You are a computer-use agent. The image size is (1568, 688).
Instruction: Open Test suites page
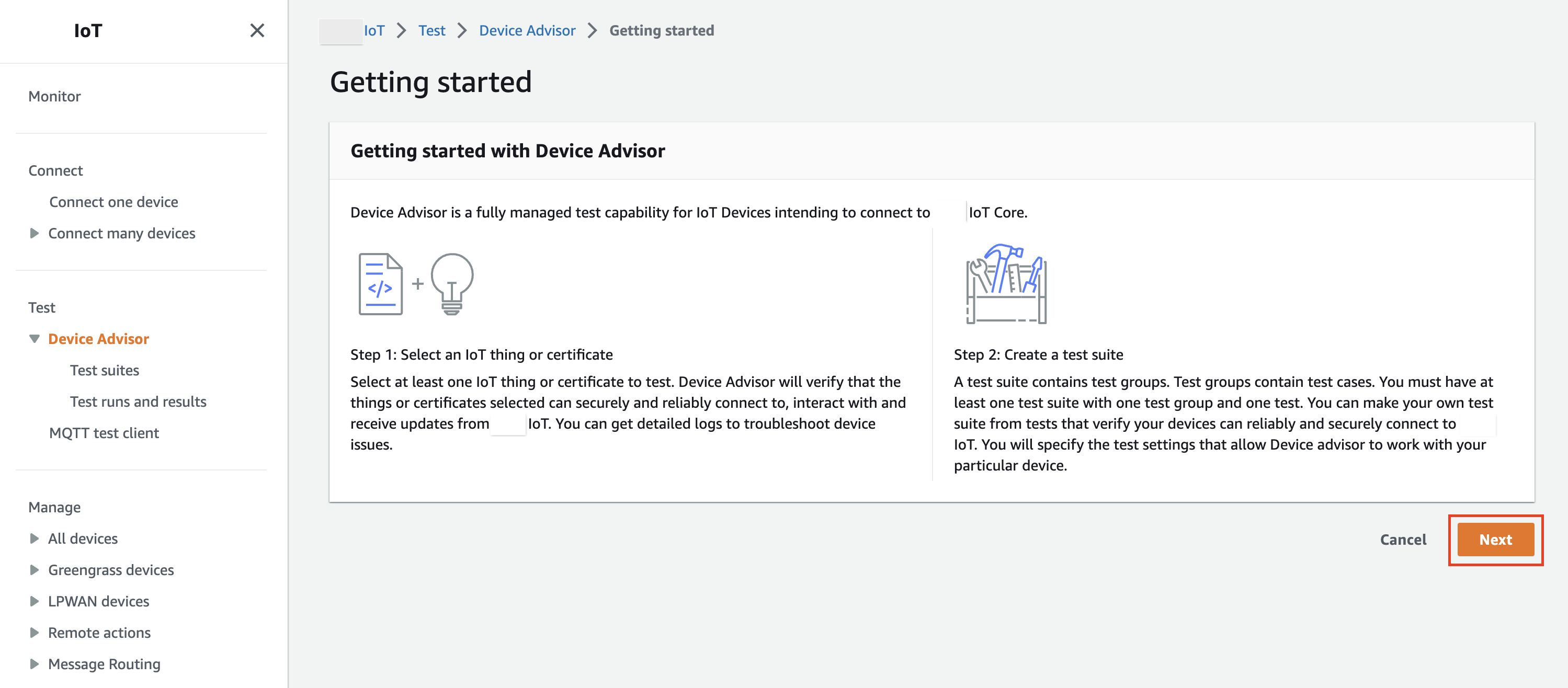(x=104, y=370)
